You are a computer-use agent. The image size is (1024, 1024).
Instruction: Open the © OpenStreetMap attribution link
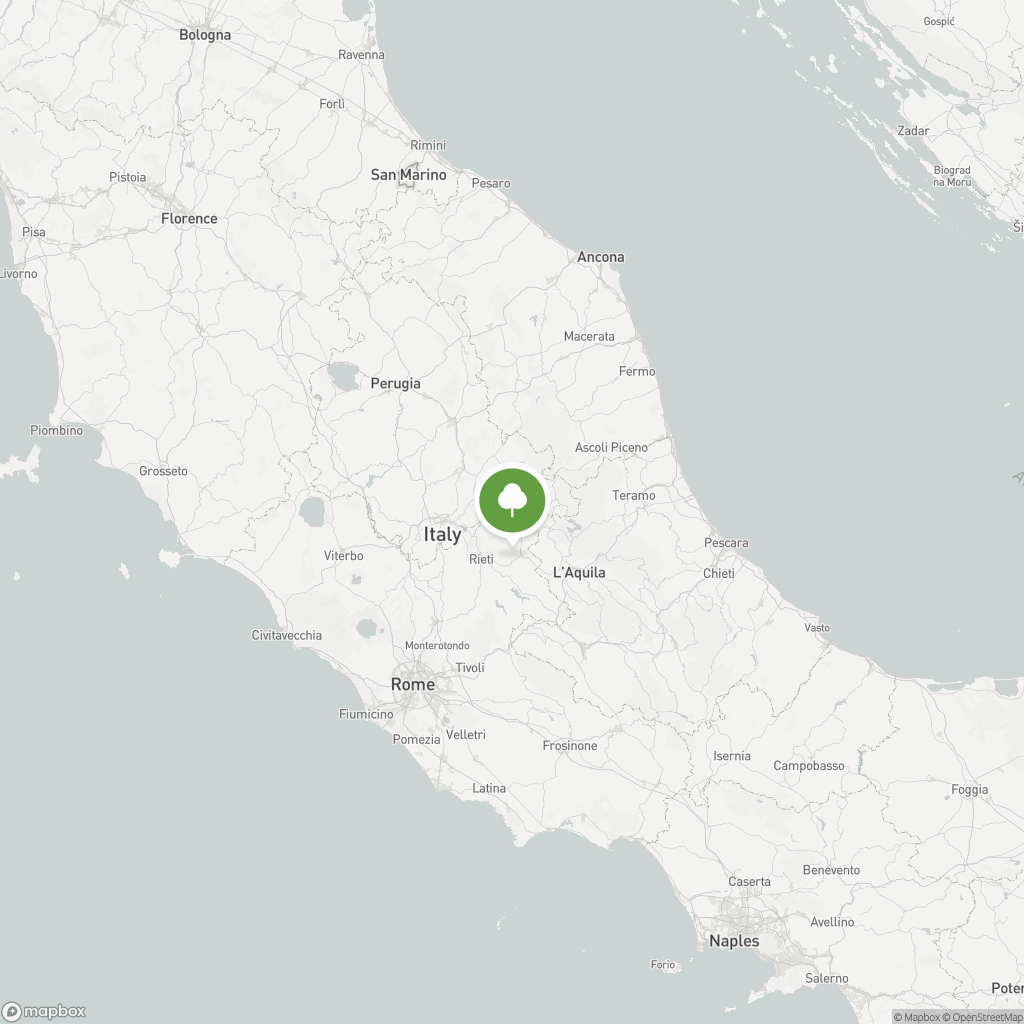tap(983, 1017)
